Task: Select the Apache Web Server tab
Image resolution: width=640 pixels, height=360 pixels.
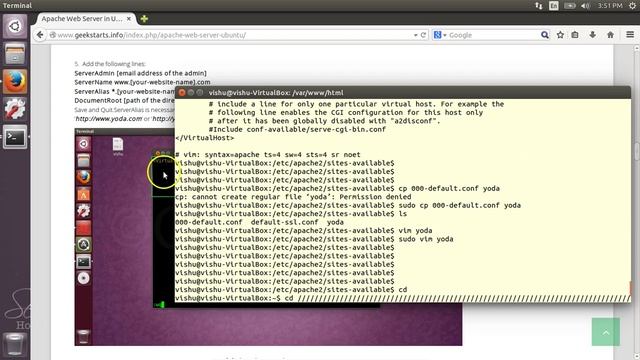Action: tap(85, 19)
